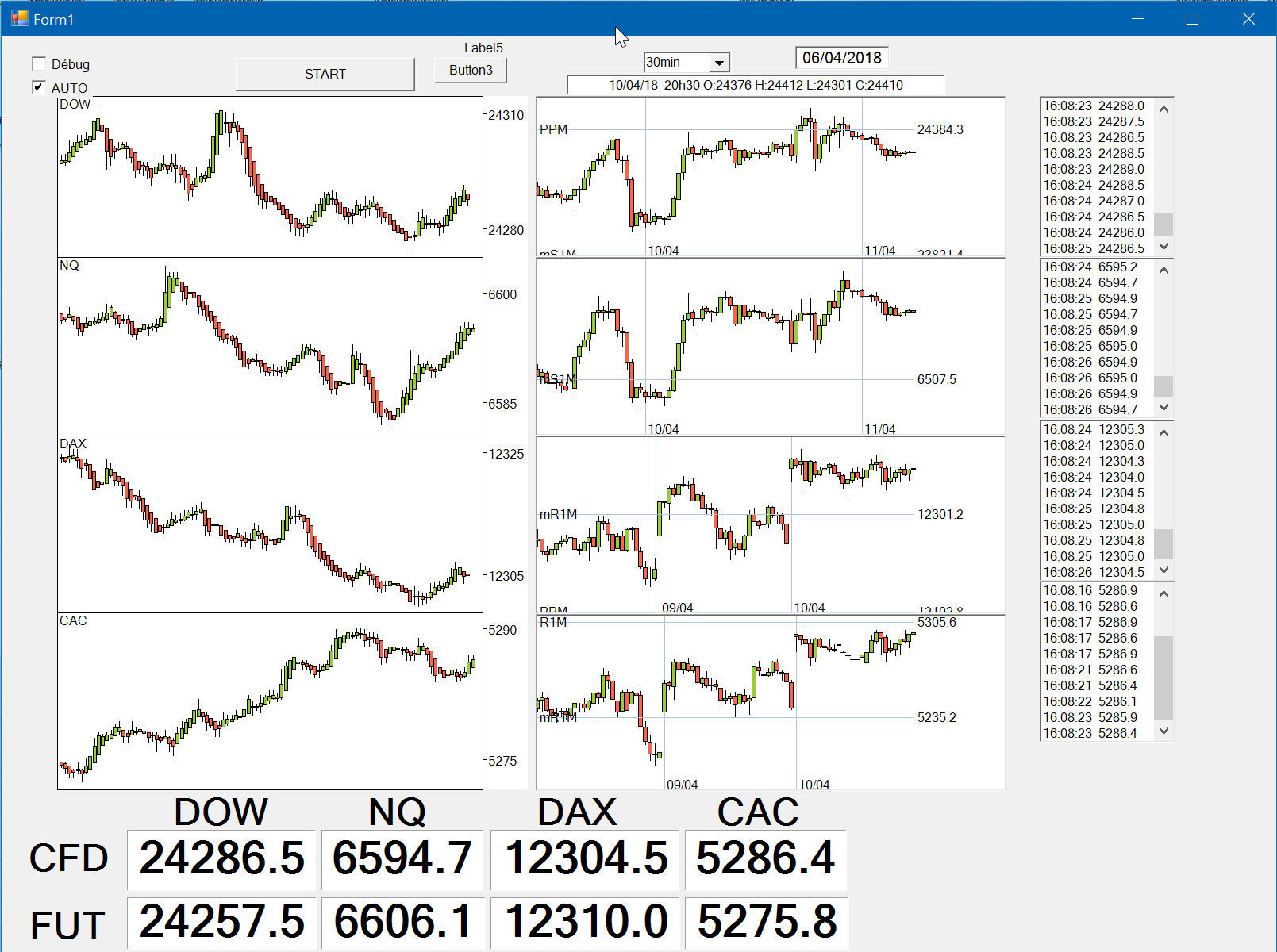Viewport: 1277px width, 952px height.
Task: Select tick row 16:08:24 12304.3
Action: [x=1097, y=461]
